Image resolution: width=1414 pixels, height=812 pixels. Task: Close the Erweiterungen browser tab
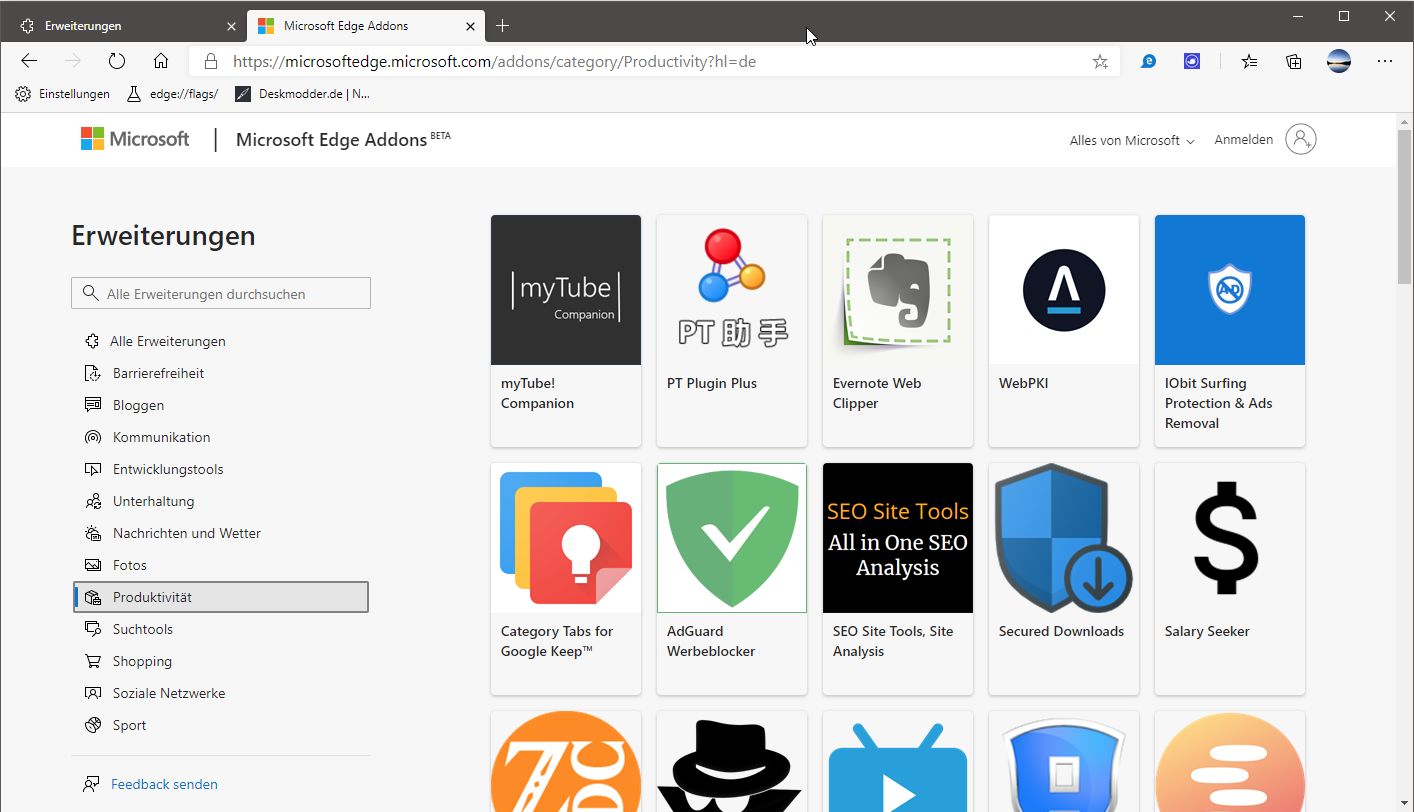pos(231,26)
